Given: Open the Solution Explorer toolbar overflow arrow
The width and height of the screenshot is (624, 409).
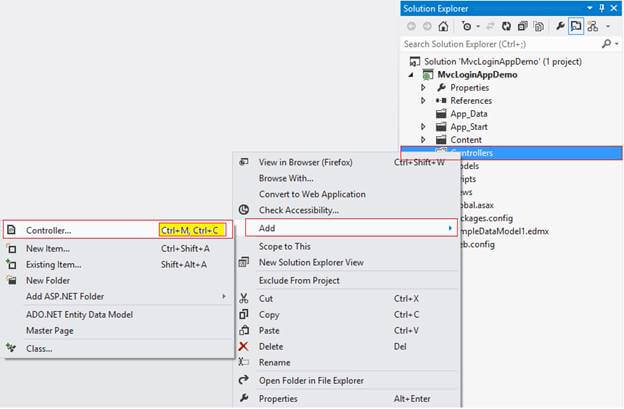Looking at the screenshot, I should 608,27.
